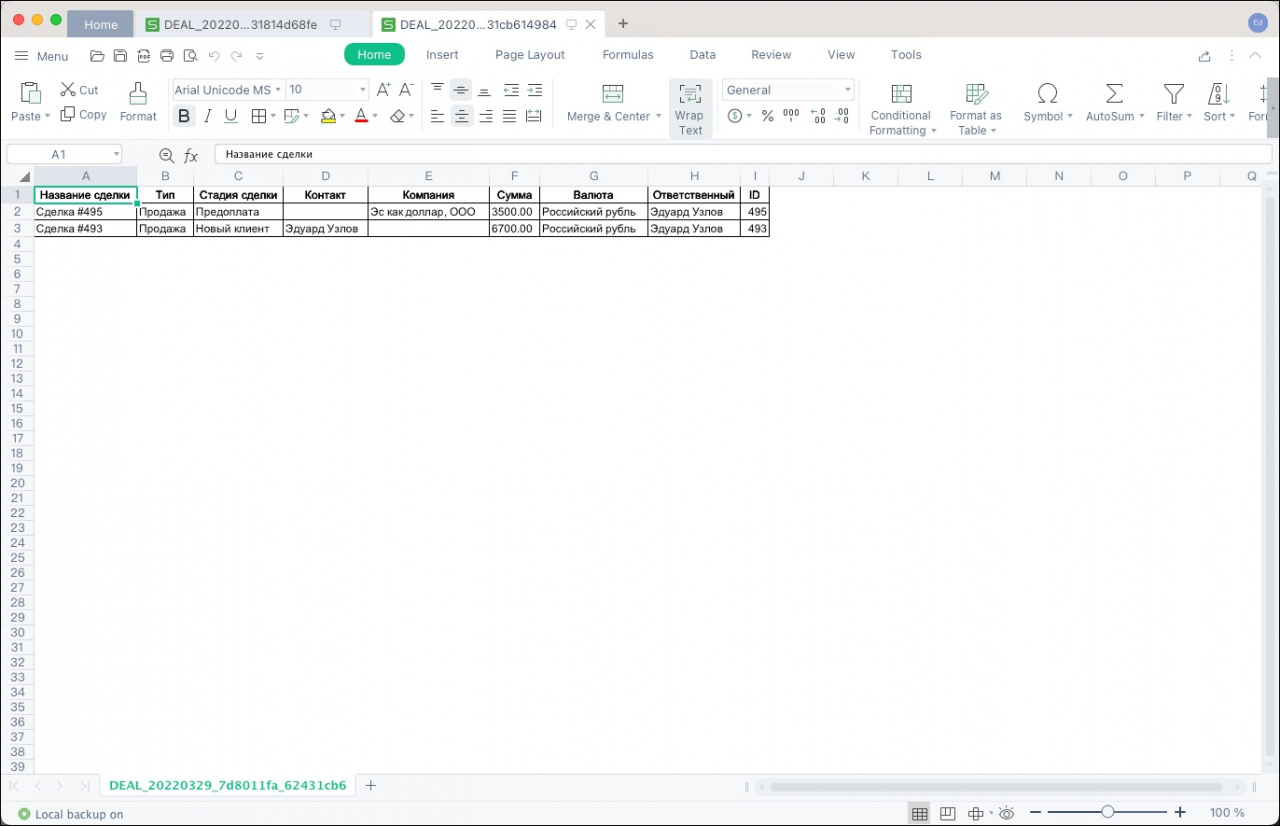Justify cell text horizontally
Viewport: 1280px width, 826px height.
tap(509, 116)
